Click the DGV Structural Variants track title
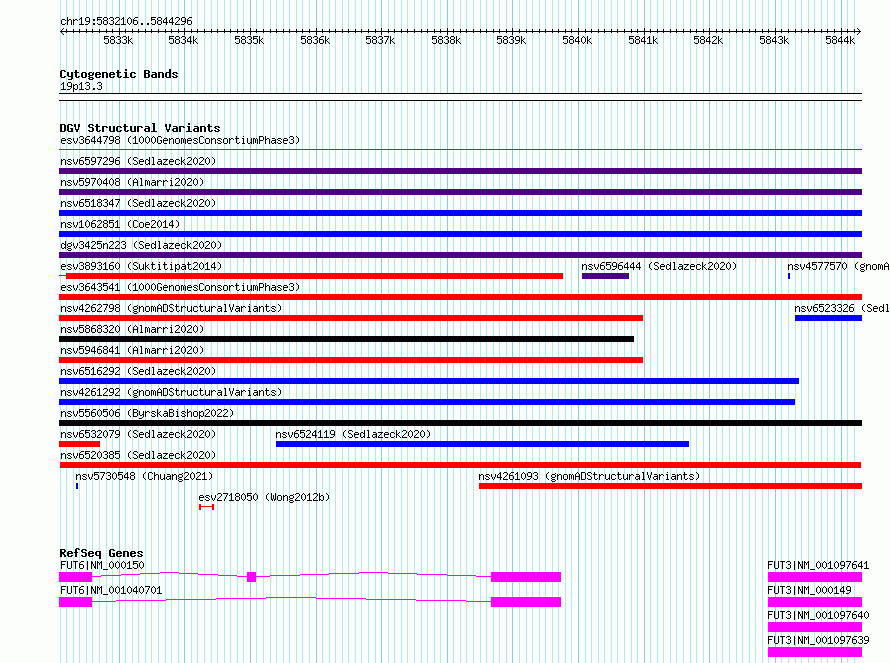890x663 pixels. pyautogui.click(x=140, y=128)
